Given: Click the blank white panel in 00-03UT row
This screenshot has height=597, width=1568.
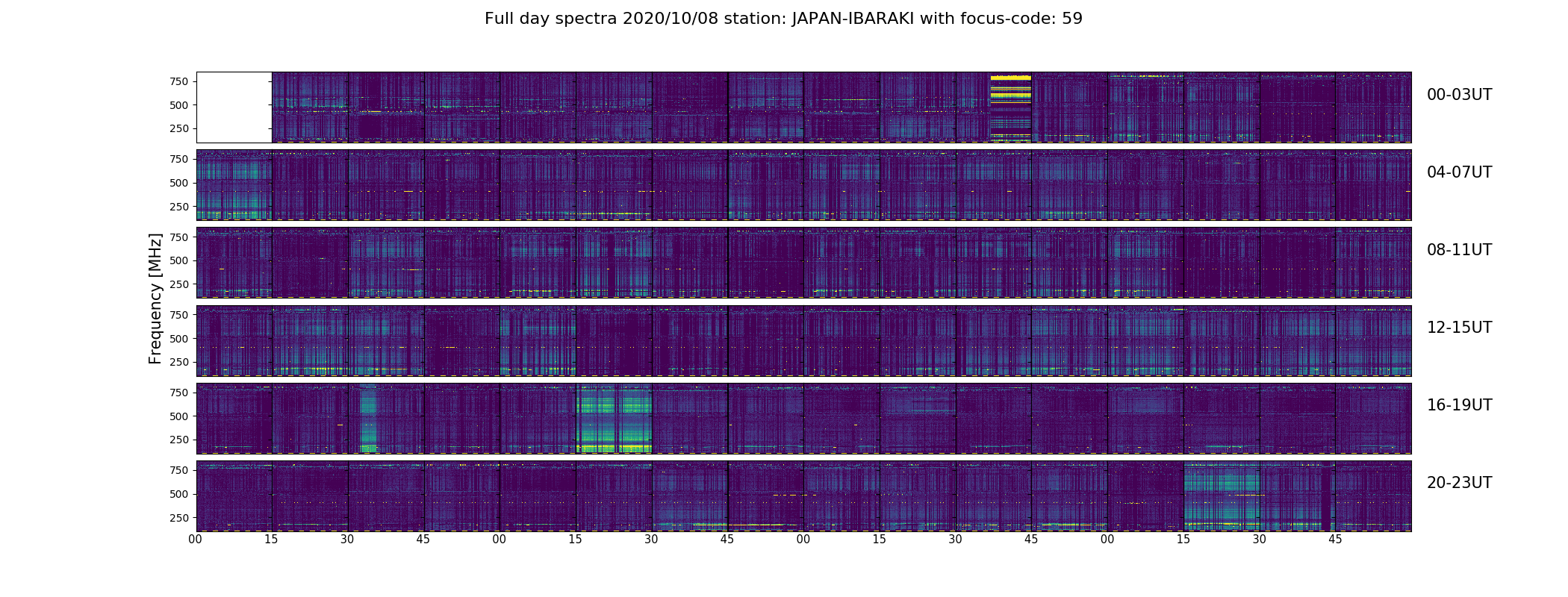Looking at the screenshot, I should [234, 107].
